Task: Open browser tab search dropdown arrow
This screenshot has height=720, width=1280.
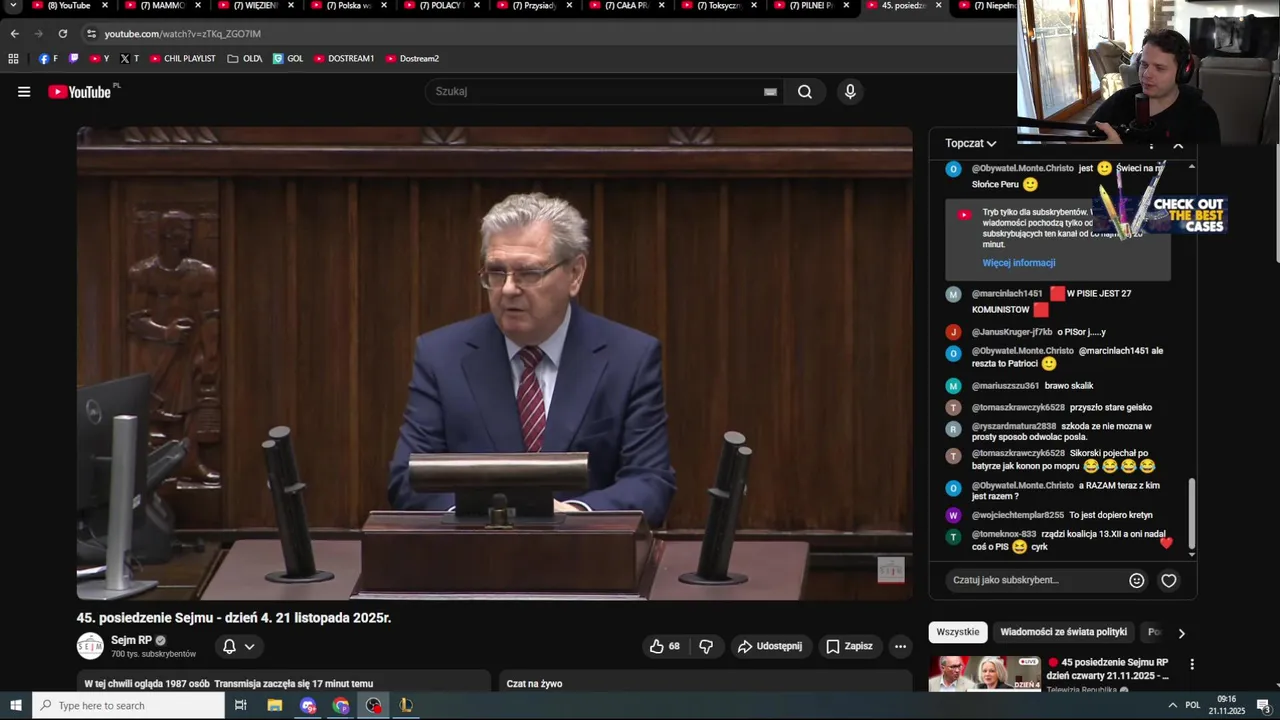Action: (x=13, y=6)
